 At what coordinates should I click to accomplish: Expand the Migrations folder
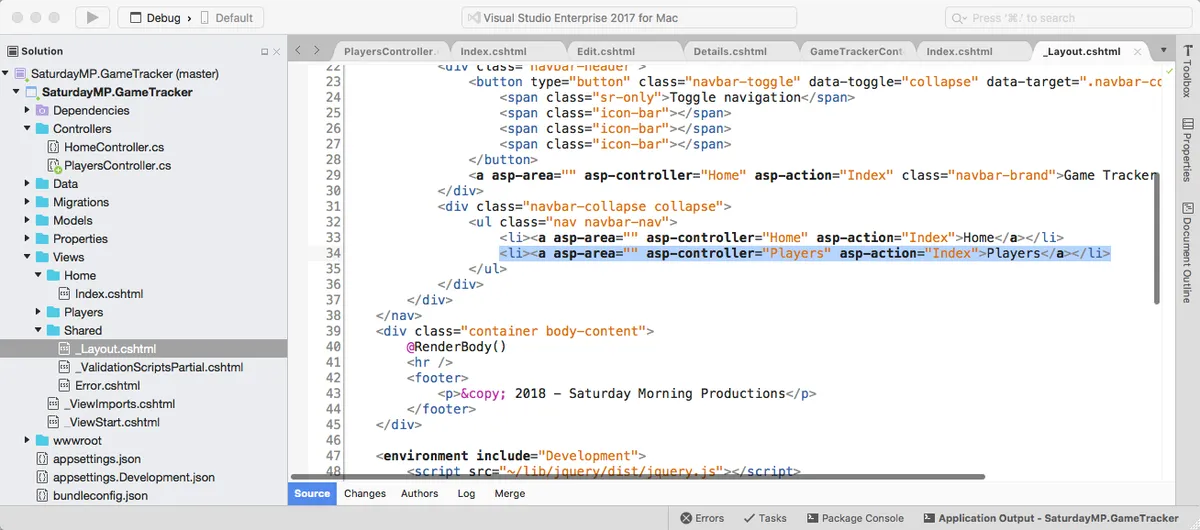(x=27, y=202)
